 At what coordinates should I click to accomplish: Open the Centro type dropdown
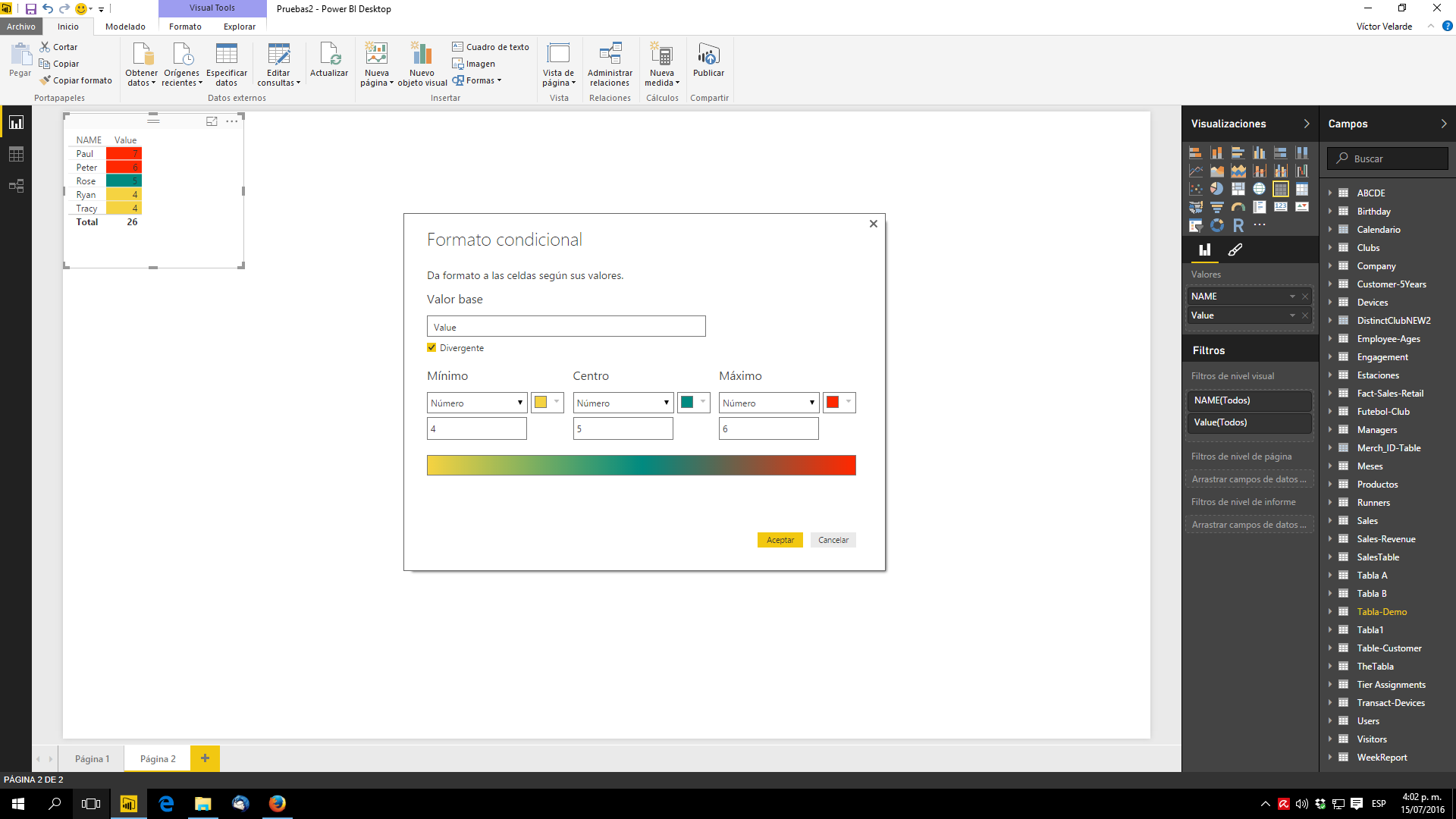pyautogui.click(x=623, y=403)
